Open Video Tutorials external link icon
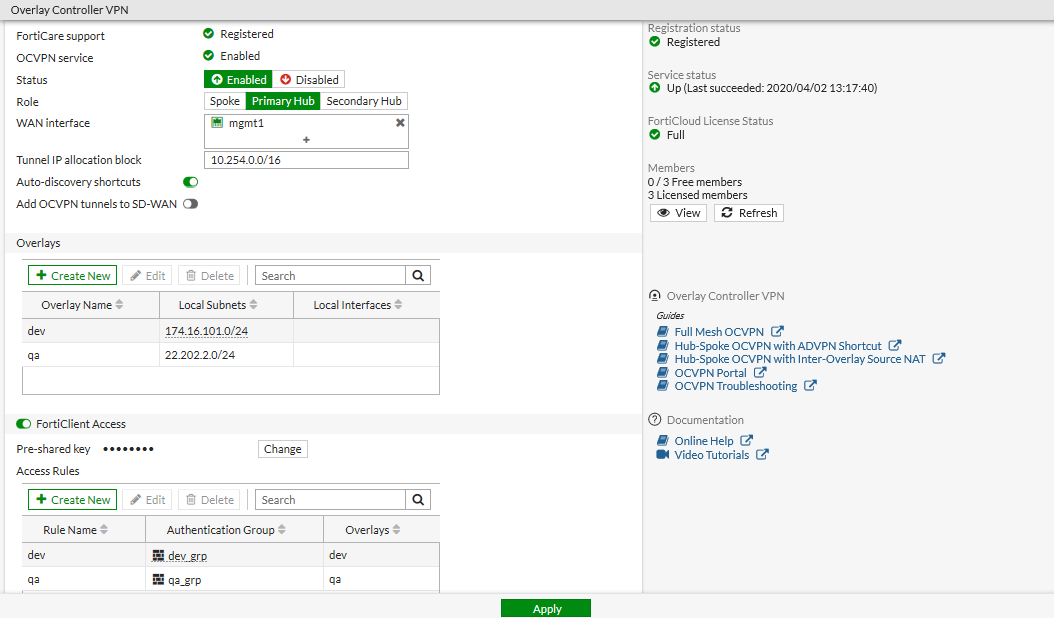 click(x=762, y=455)
